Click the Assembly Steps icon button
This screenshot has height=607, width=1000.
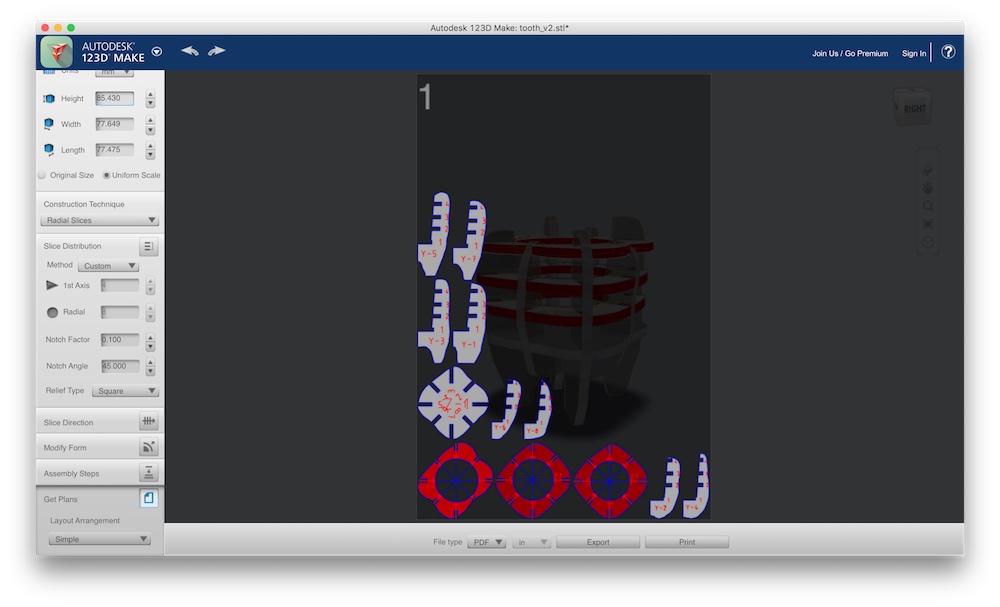(x=149, y=472)
